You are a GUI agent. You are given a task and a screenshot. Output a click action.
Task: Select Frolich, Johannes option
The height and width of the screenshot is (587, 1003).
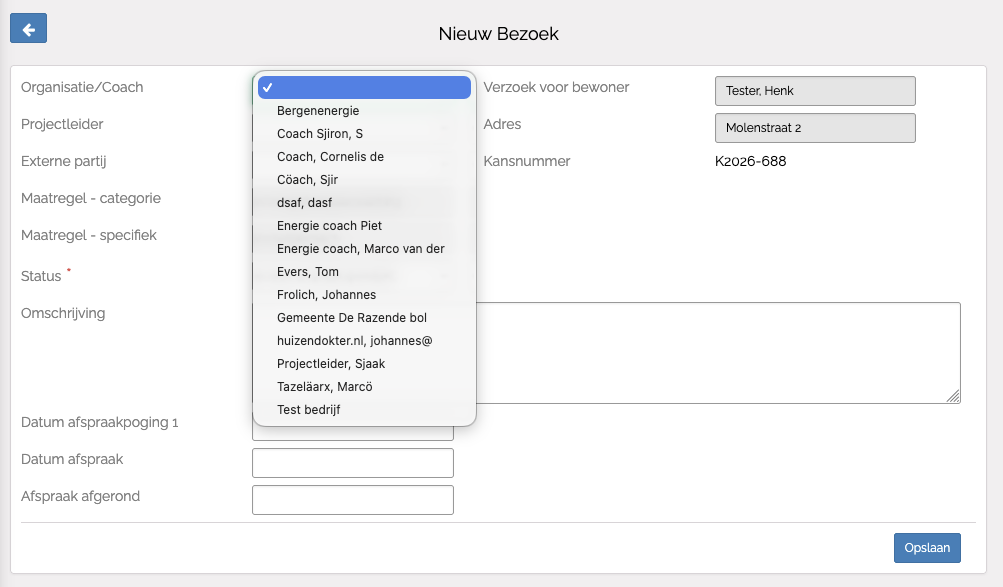(326, 295)
